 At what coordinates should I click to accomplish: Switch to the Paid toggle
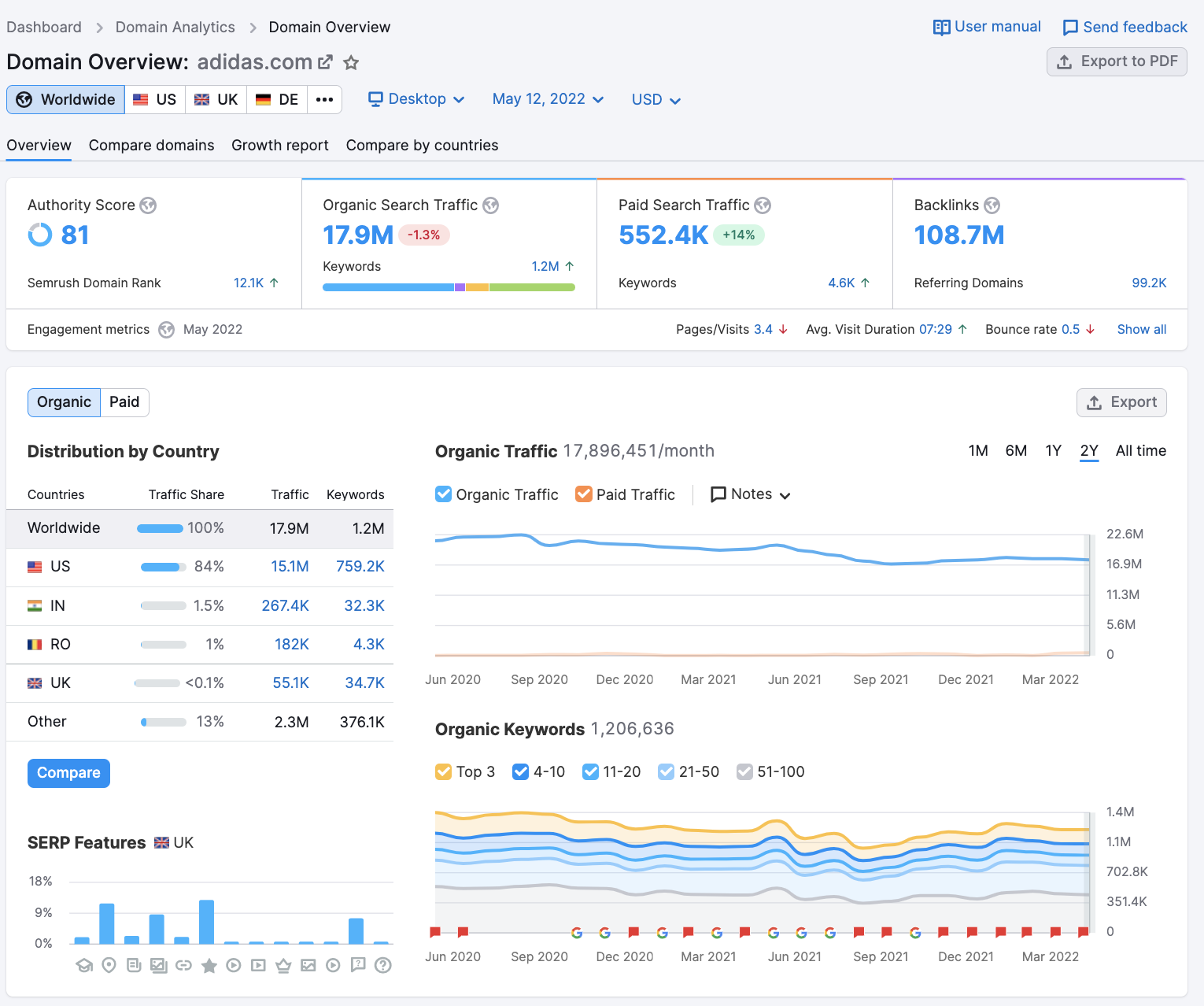[124, 402]
